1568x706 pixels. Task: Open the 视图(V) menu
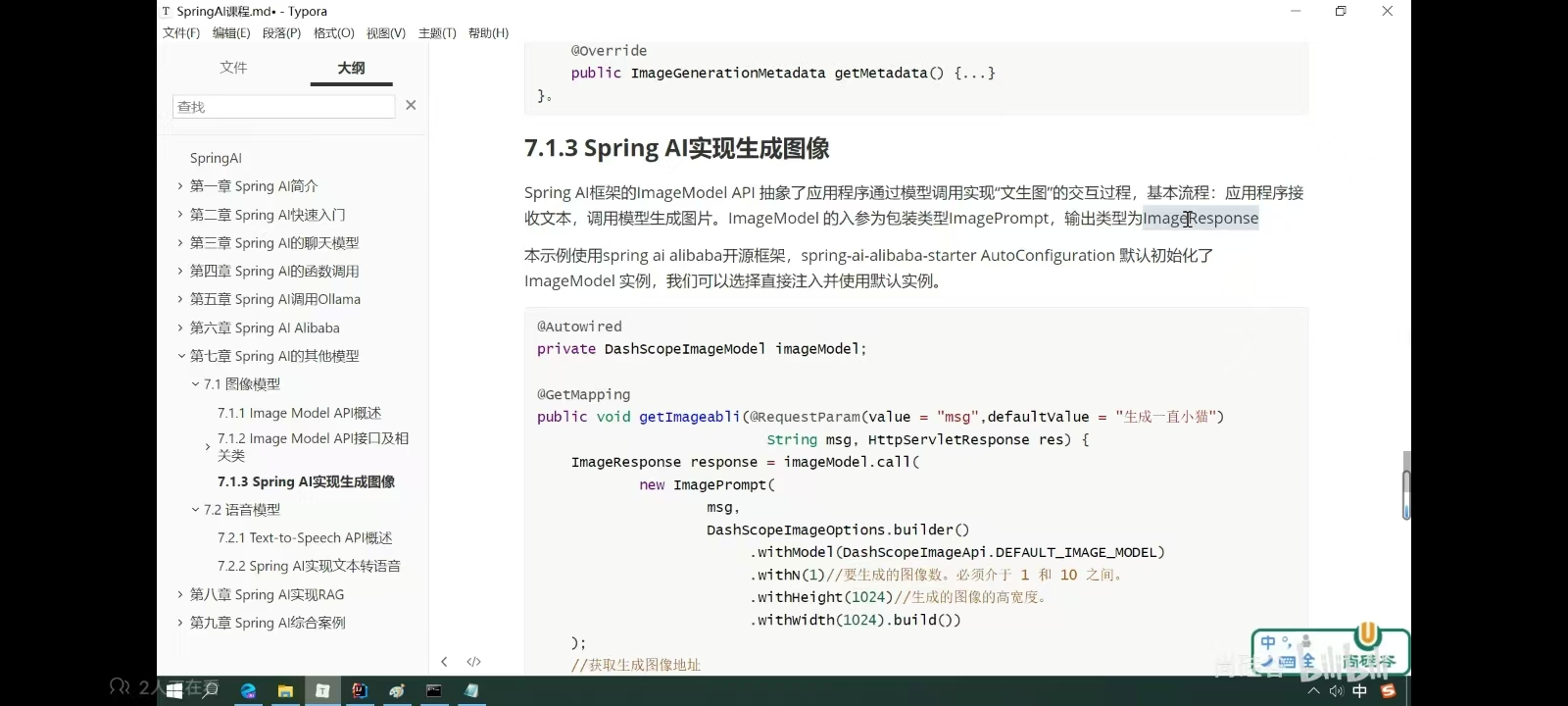click(x=385, y=33)
